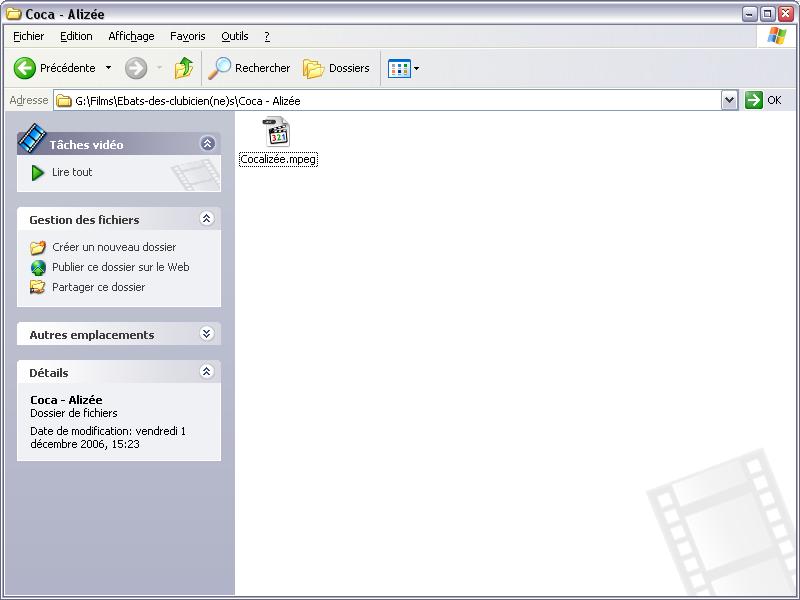Collapse the Gestion des fichiers panel

207,219
